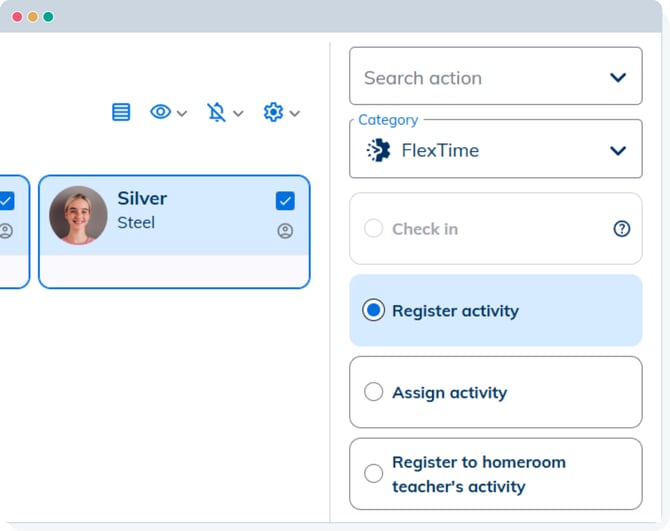The width and height of the screenshot is (670, 531).
Task: Toggle checkbox on the left partial card
Action: 6,201
